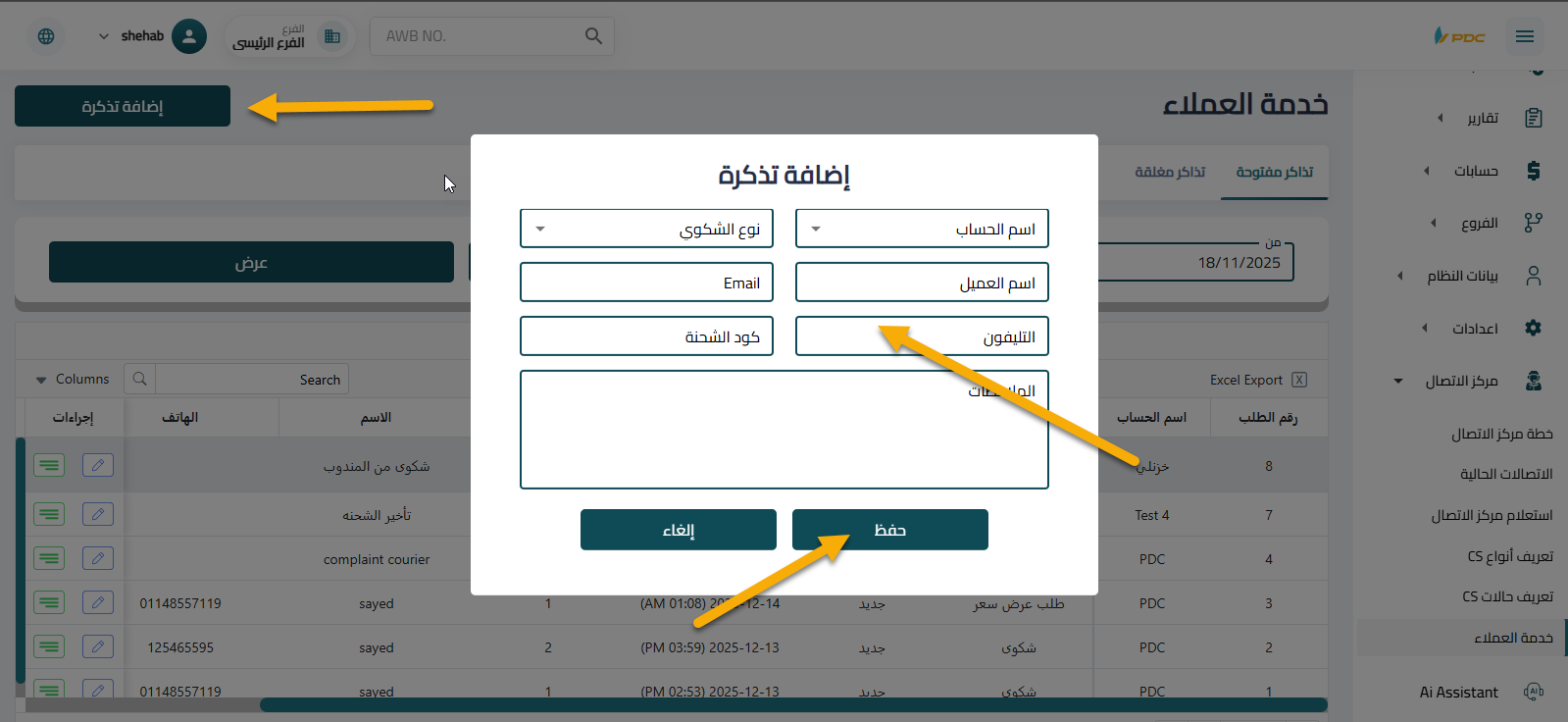Expand the حسابات sidebar menu
Screen dimensions: 1568x722
pyautogui.click(x=1427, y=171)
